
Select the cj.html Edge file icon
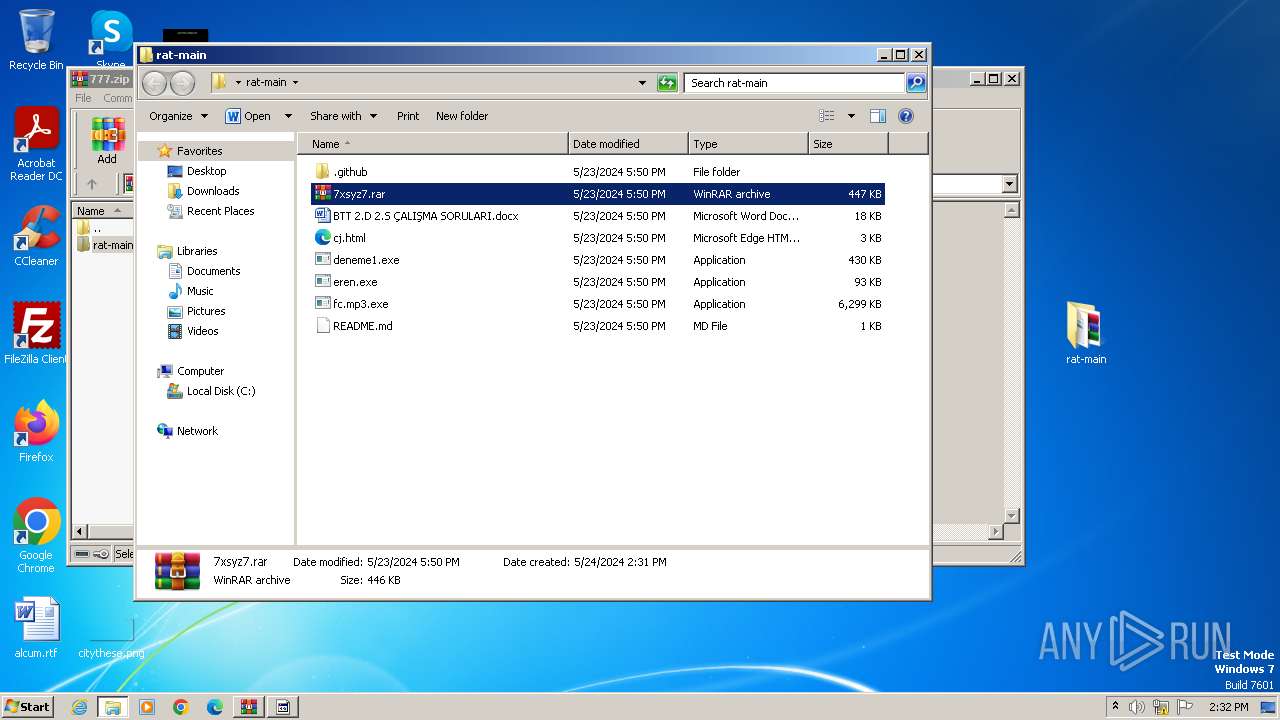point(322,238)
